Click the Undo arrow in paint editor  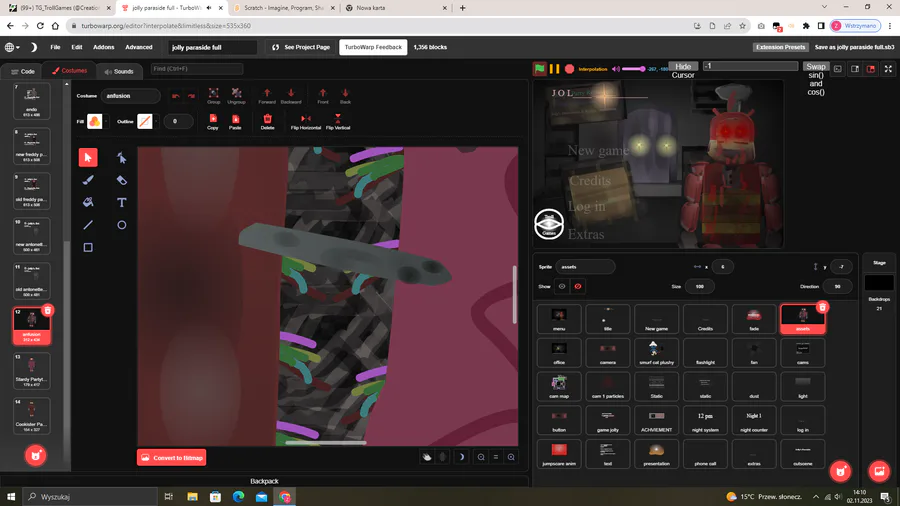[176, 96]
